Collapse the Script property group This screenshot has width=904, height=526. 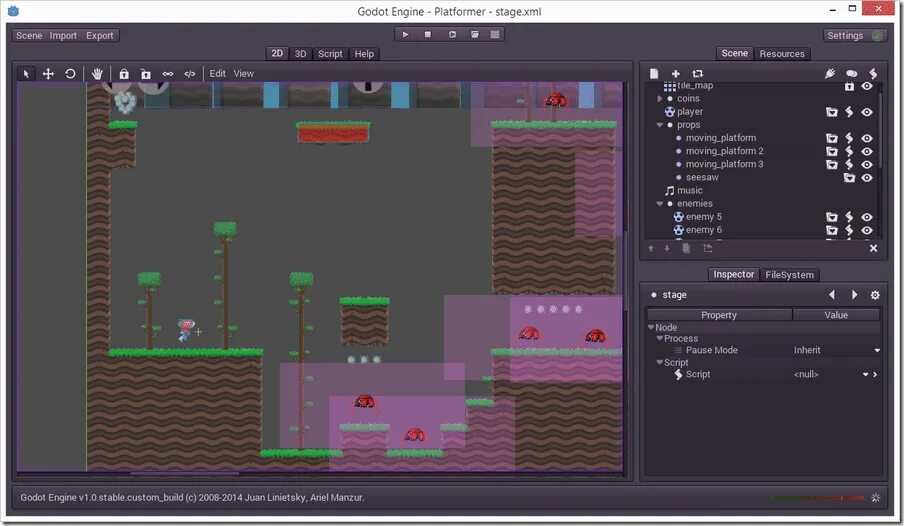[x=660, y=363]
